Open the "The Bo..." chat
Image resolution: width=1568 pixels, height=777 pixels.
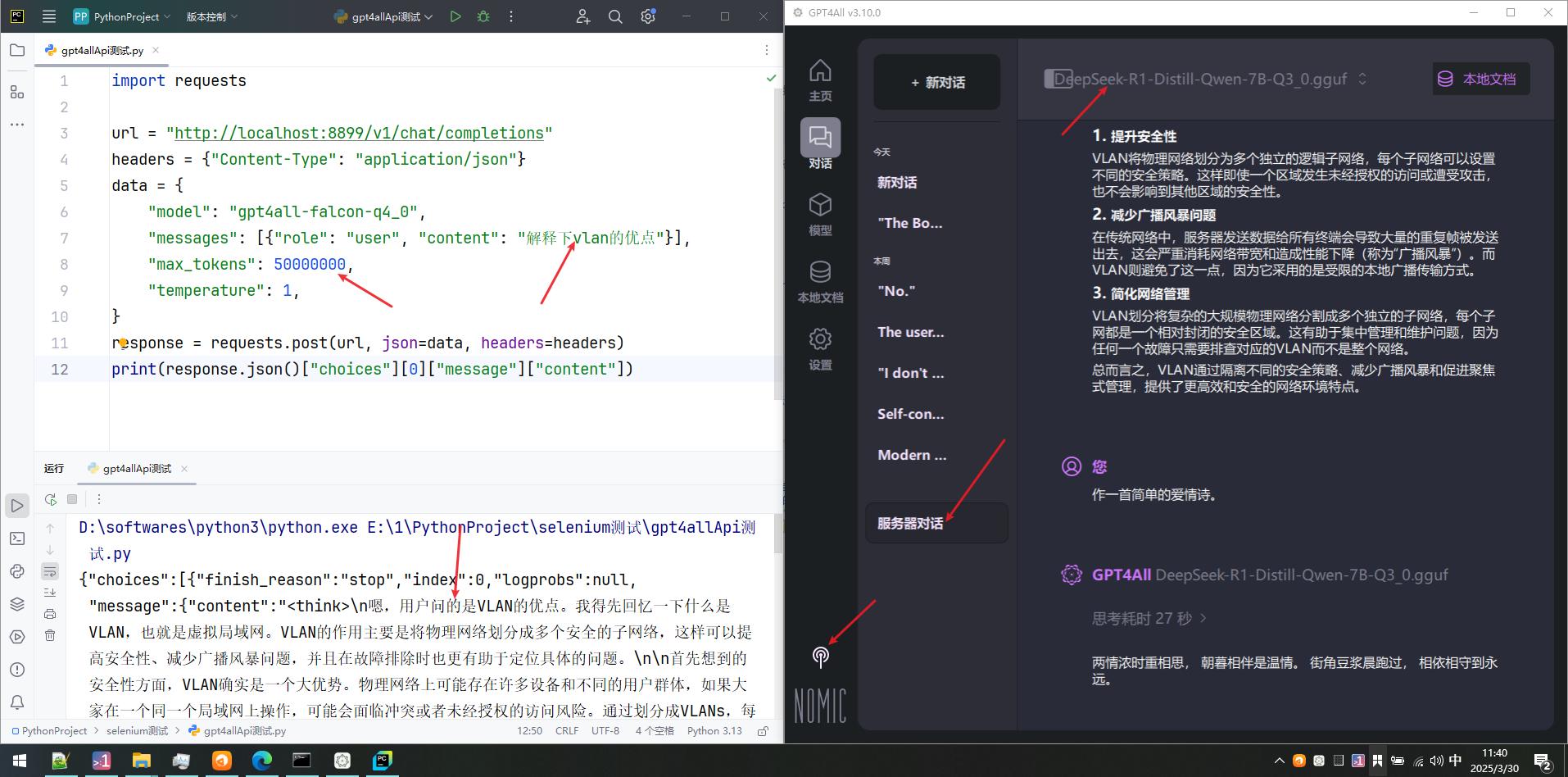coord(937,223)
